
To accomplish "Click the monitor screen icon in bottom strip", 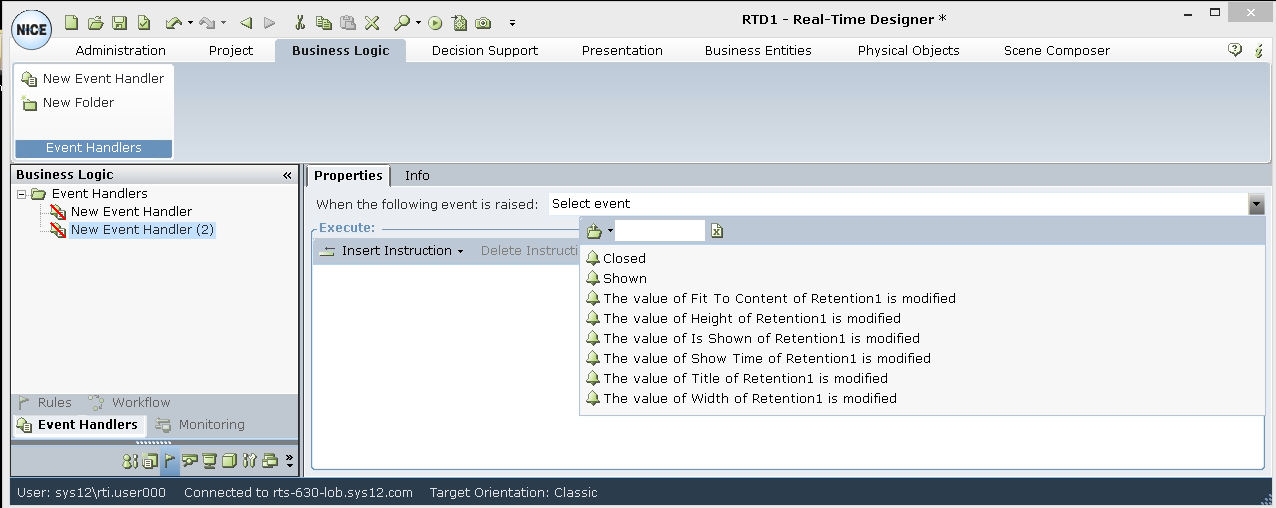I will pos(209,461).
